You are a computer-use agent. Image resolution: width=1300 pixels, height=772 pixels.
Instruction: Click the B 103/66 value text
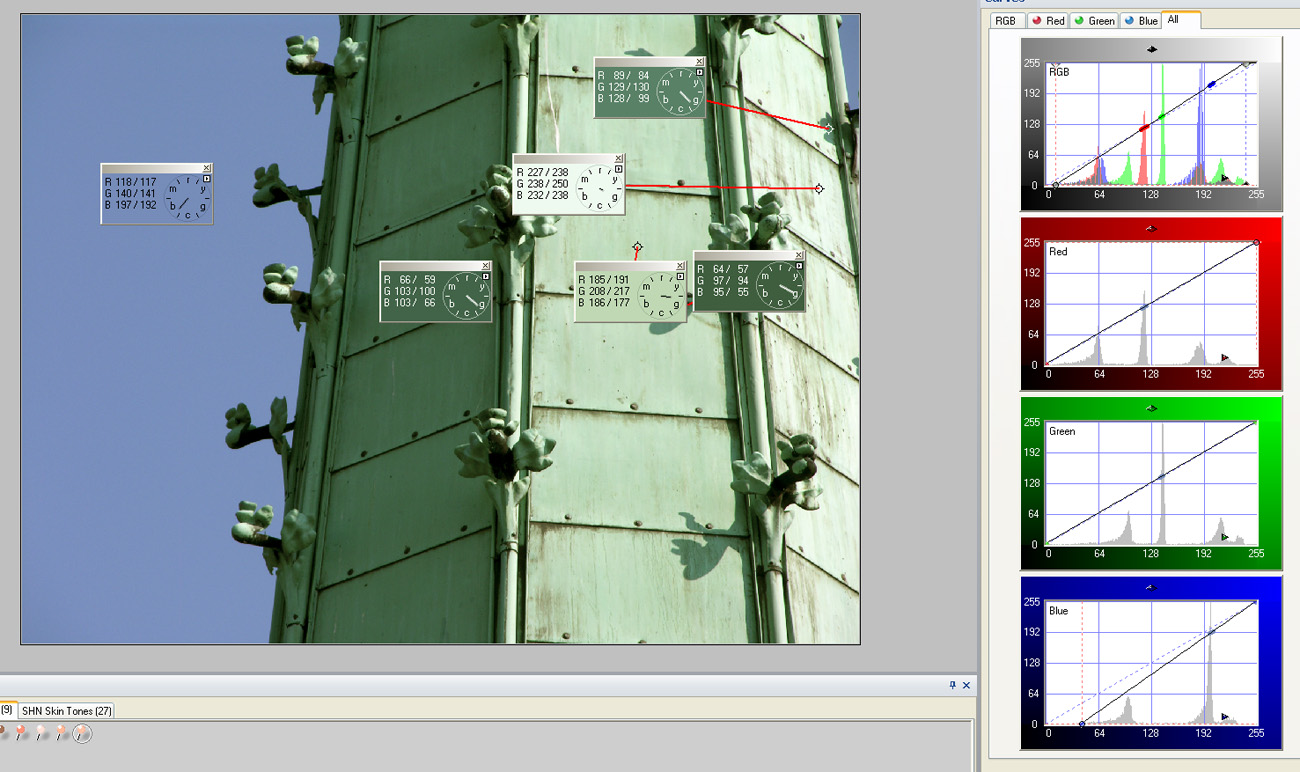click(x=410, y=302)
